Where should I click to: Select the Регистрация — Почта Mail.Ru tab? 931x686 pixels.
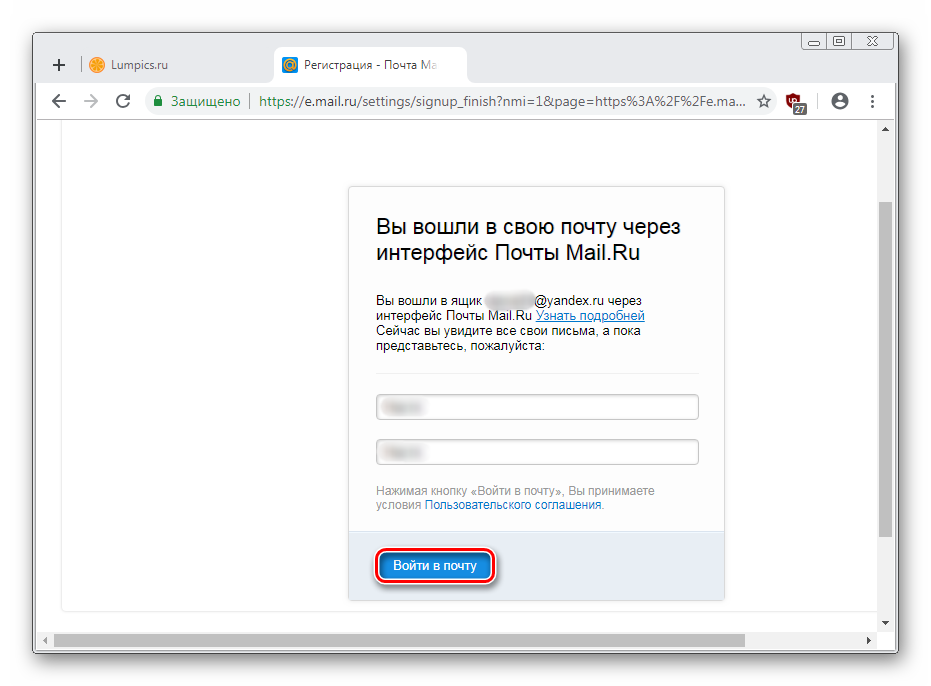coord(370,64)
